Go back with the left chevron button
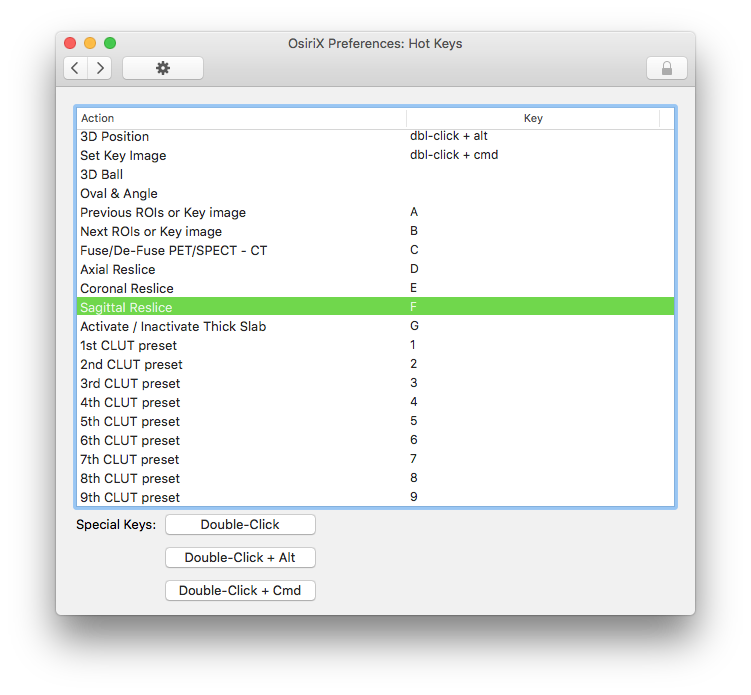The width and height of the screenshot is (751, 695). click(x=75, y=68)
